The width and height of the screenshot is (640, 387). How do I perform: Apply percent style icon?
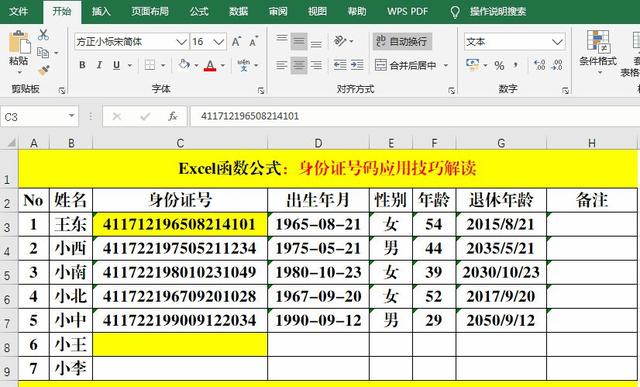(x=499, y=65)
